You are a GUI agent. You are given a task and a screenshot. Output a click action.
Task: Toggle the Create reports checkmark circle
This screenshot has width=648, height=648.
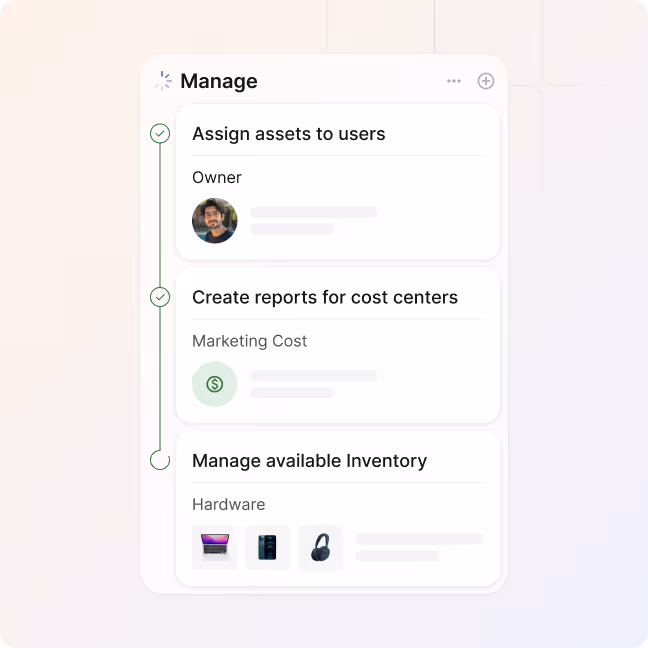click(160, 297)
